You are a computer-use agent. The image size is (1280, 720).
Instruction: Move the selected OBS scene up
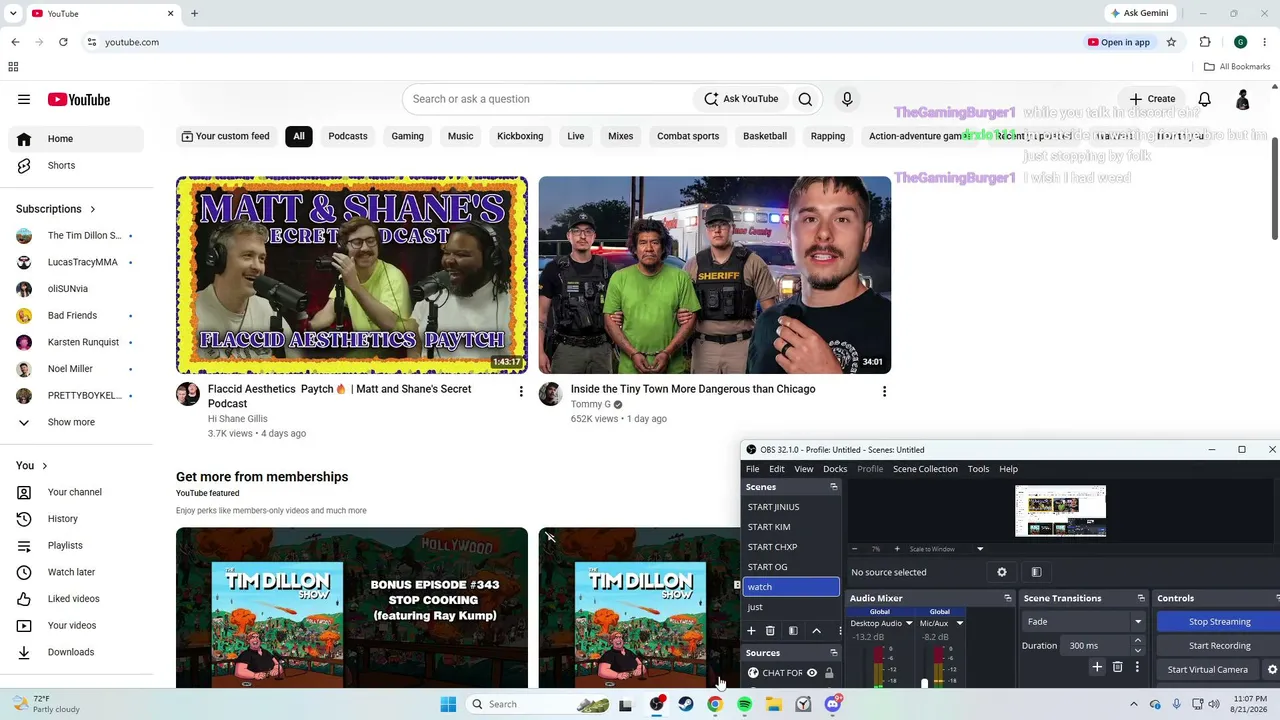816,631
